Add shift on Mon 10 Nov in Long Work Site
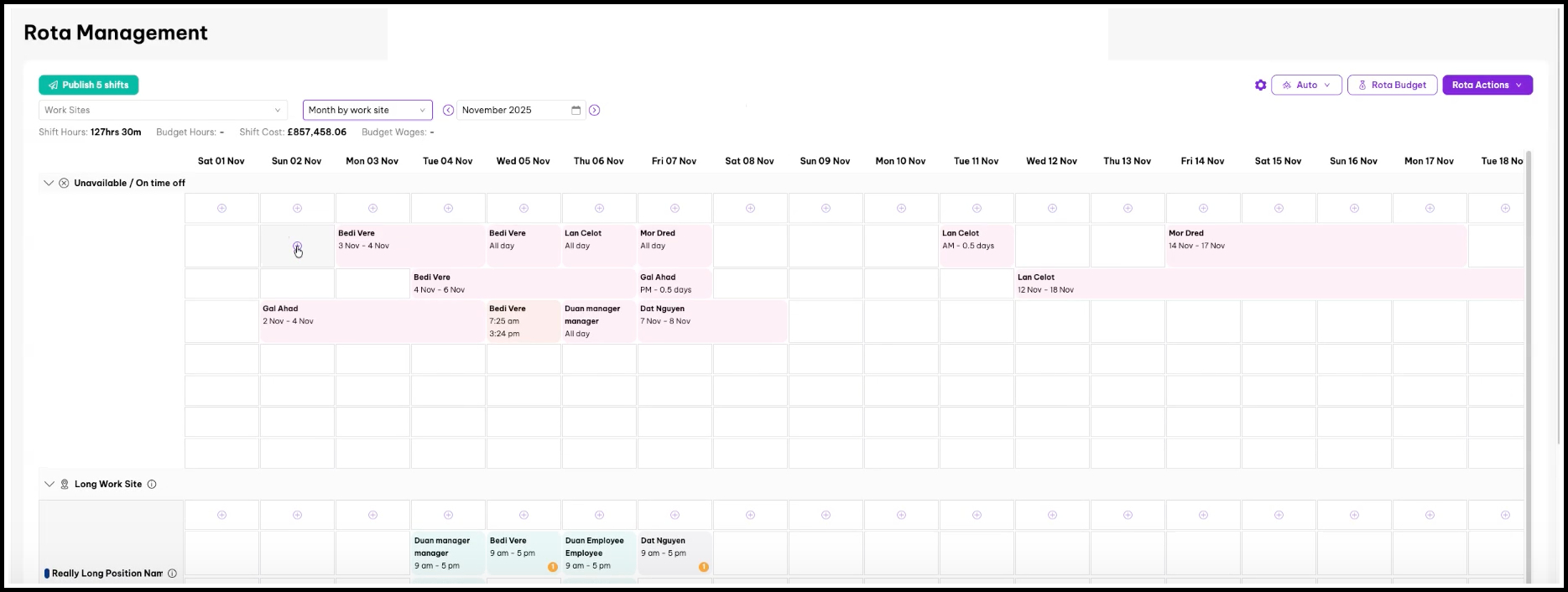The image size is (1568, 592). (901, 515)
